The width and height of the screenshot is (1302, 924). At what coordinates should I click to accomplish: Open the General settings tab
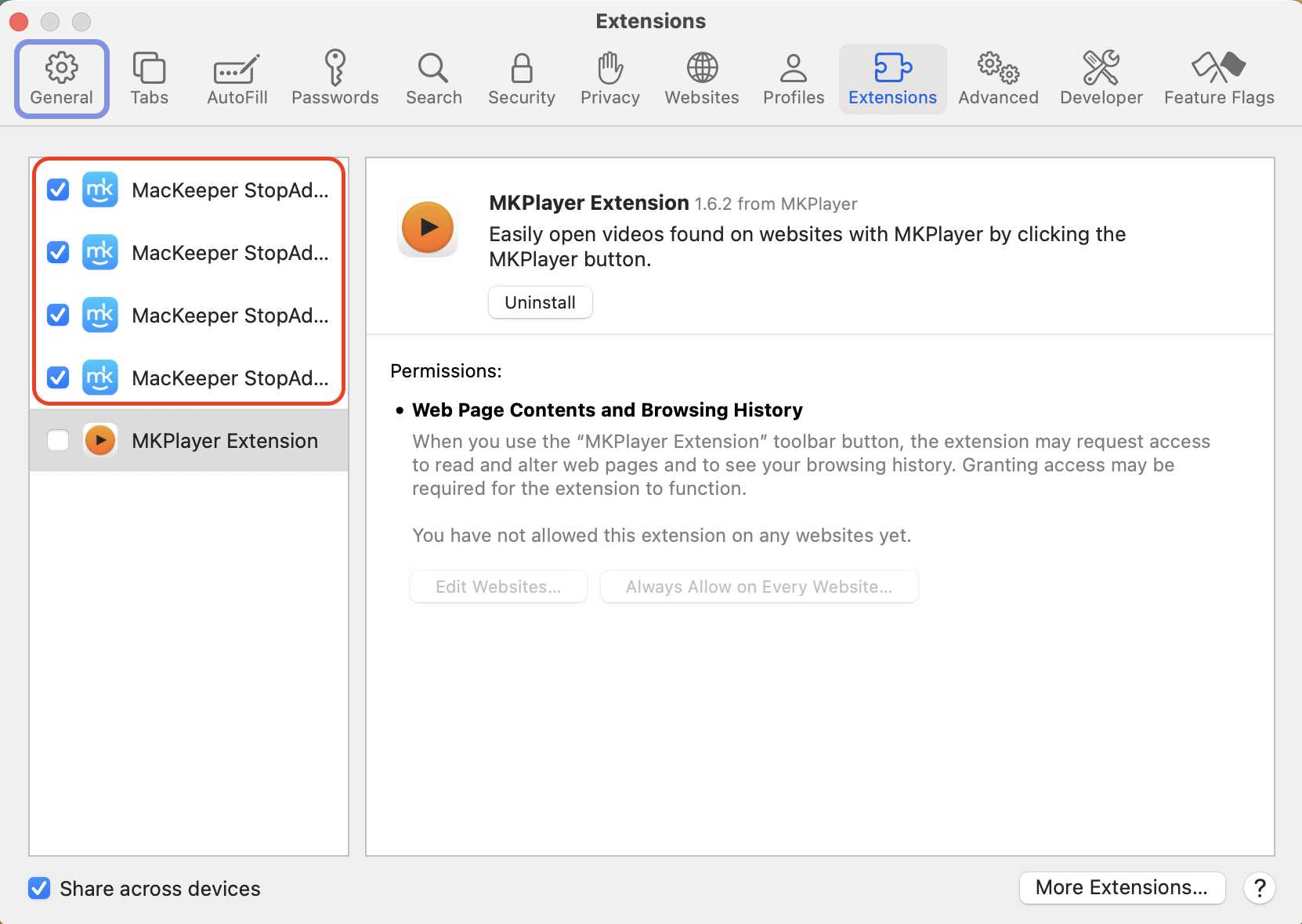point(62,79)
